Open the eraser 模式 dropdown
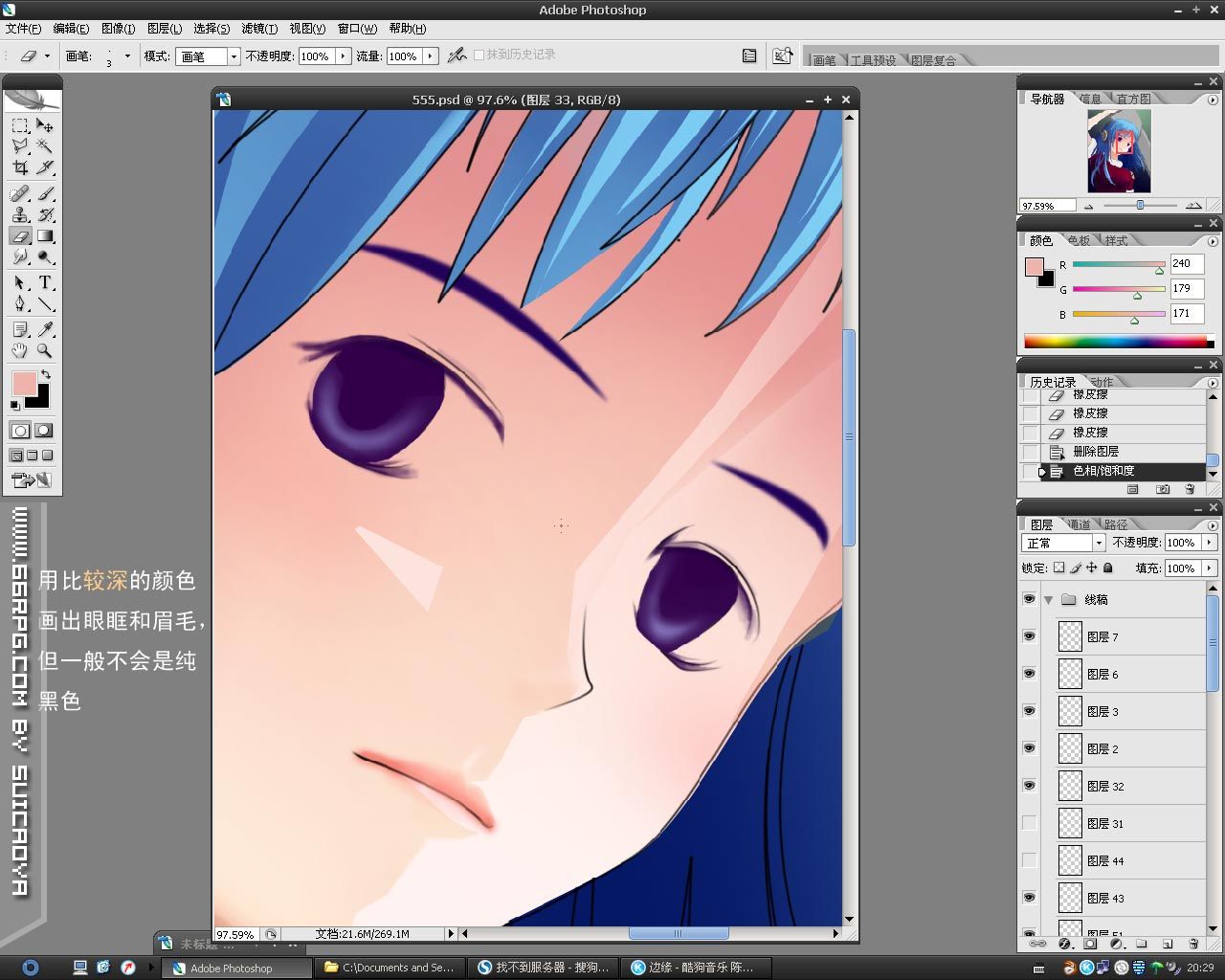 tap(206, 56)
